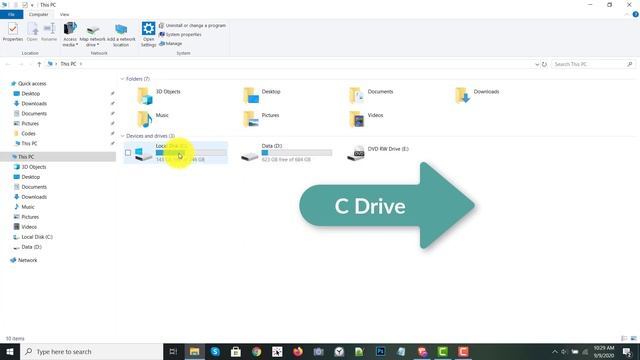Switch to the Large icons view layout
Screen dimensions: 640x360
coord(633,338)
